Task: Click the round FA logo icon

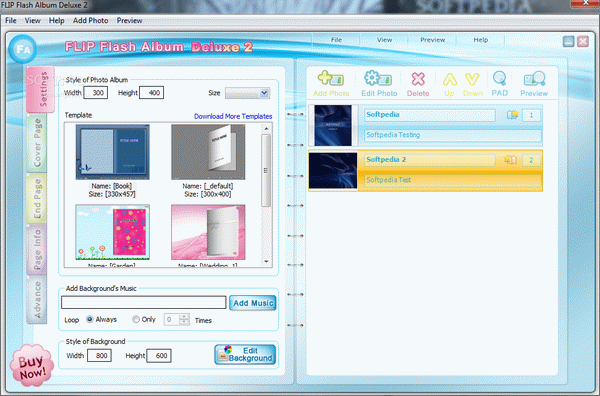Action: tap(23, 49)
